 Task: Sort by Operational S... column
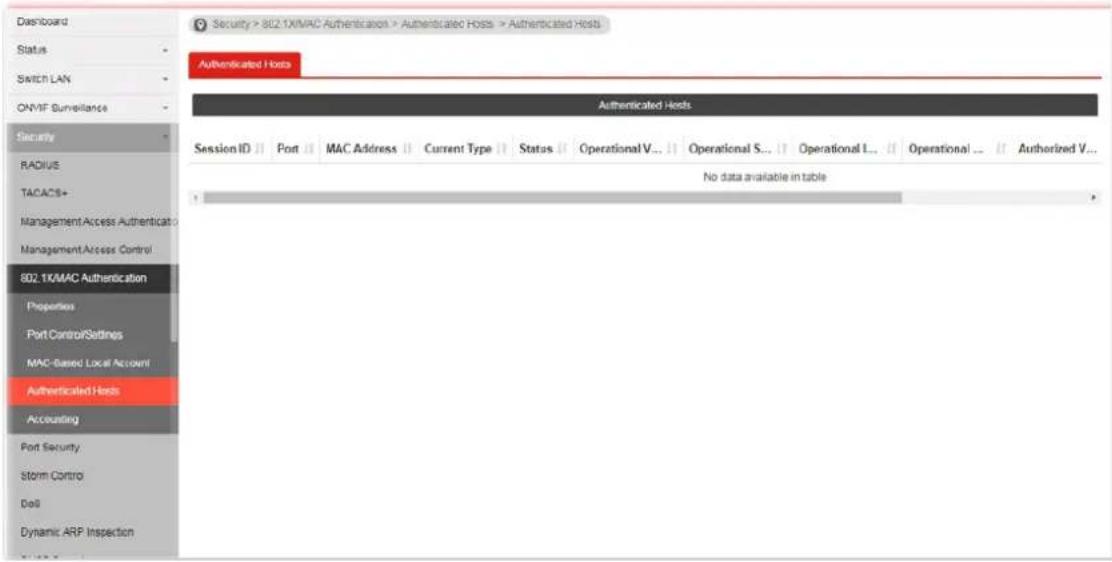pyautogui.click(x=738, y=150)
